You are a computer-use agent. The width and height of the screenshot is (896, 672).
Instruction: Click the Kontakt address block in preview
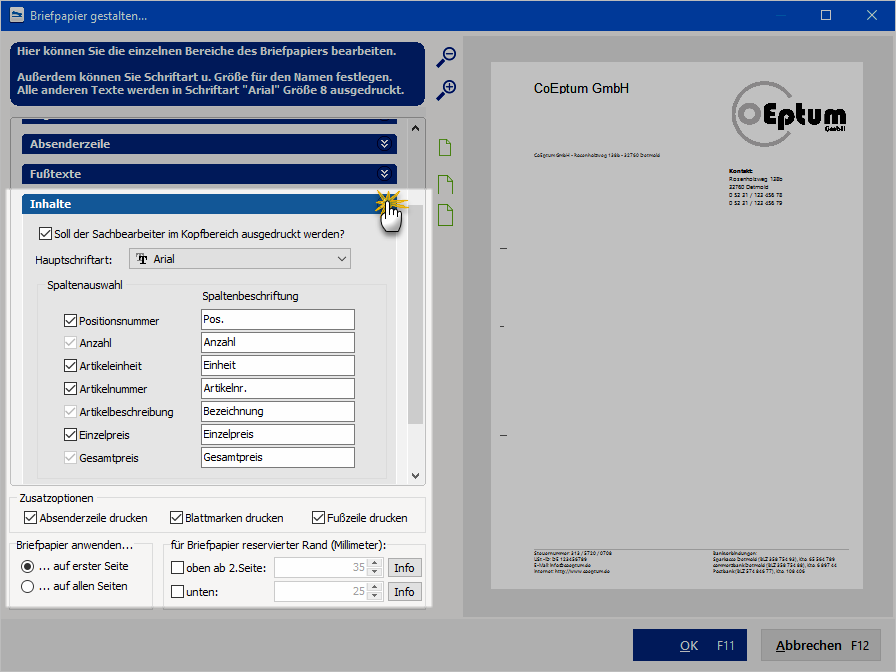pos(755,187)
